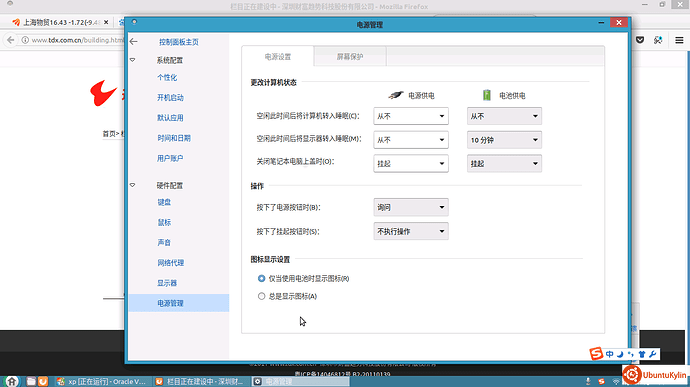Click Firefox back navigation button
This screenshot has height=387, width=690.
click(11, 40)
